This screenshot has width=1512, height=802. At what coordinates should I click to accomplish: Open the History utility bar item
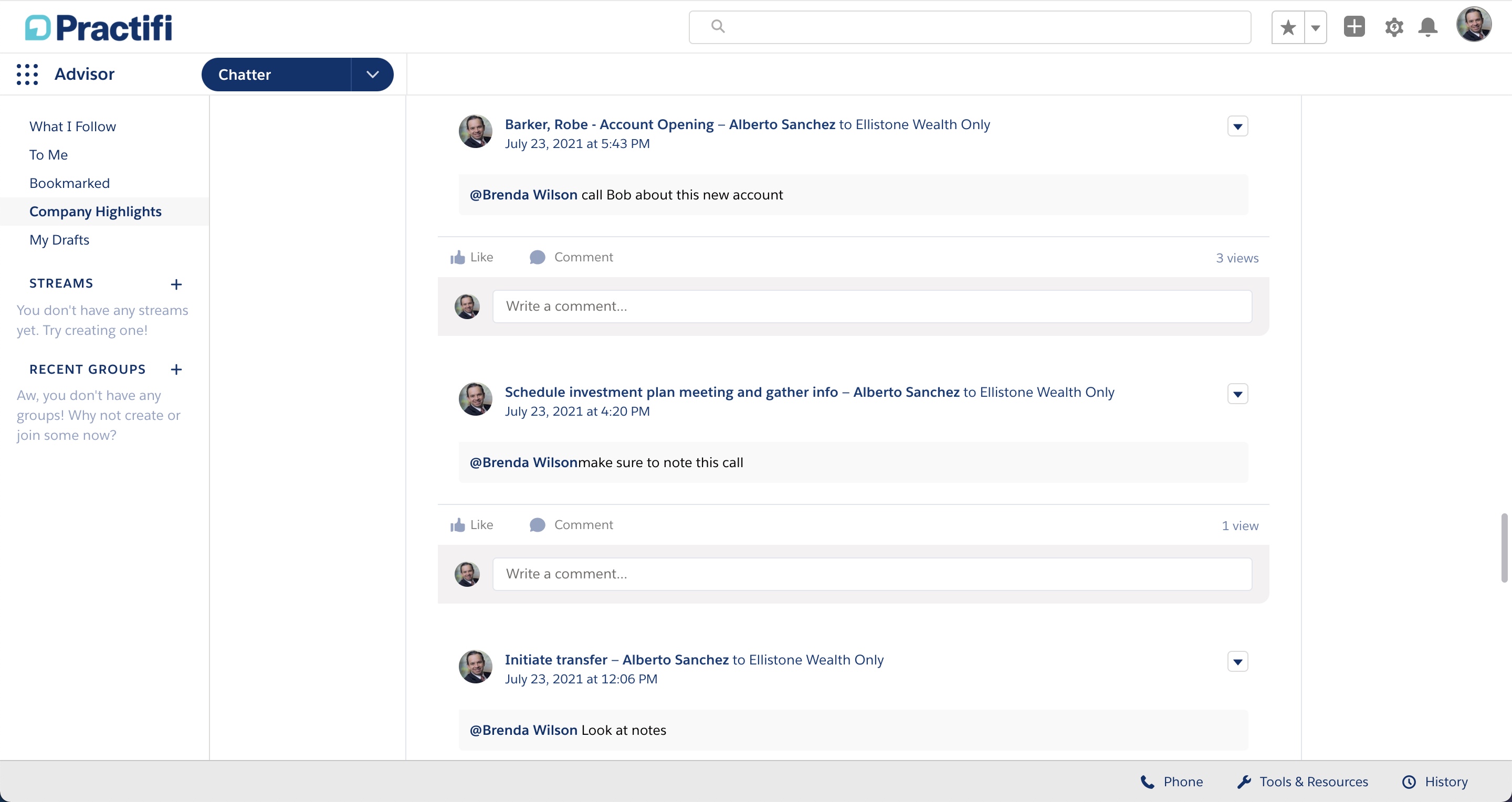point(1435,782)
